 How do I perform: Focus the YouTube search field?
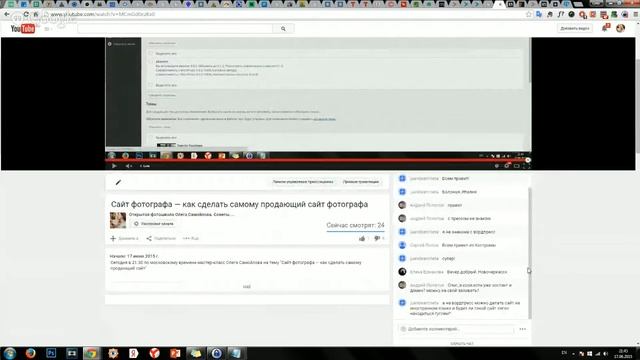[x=175, y=29]
